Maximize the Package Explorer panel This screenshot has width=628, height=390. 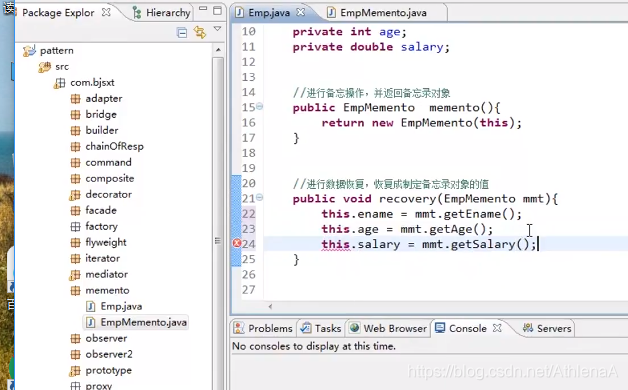coord(217,10)
